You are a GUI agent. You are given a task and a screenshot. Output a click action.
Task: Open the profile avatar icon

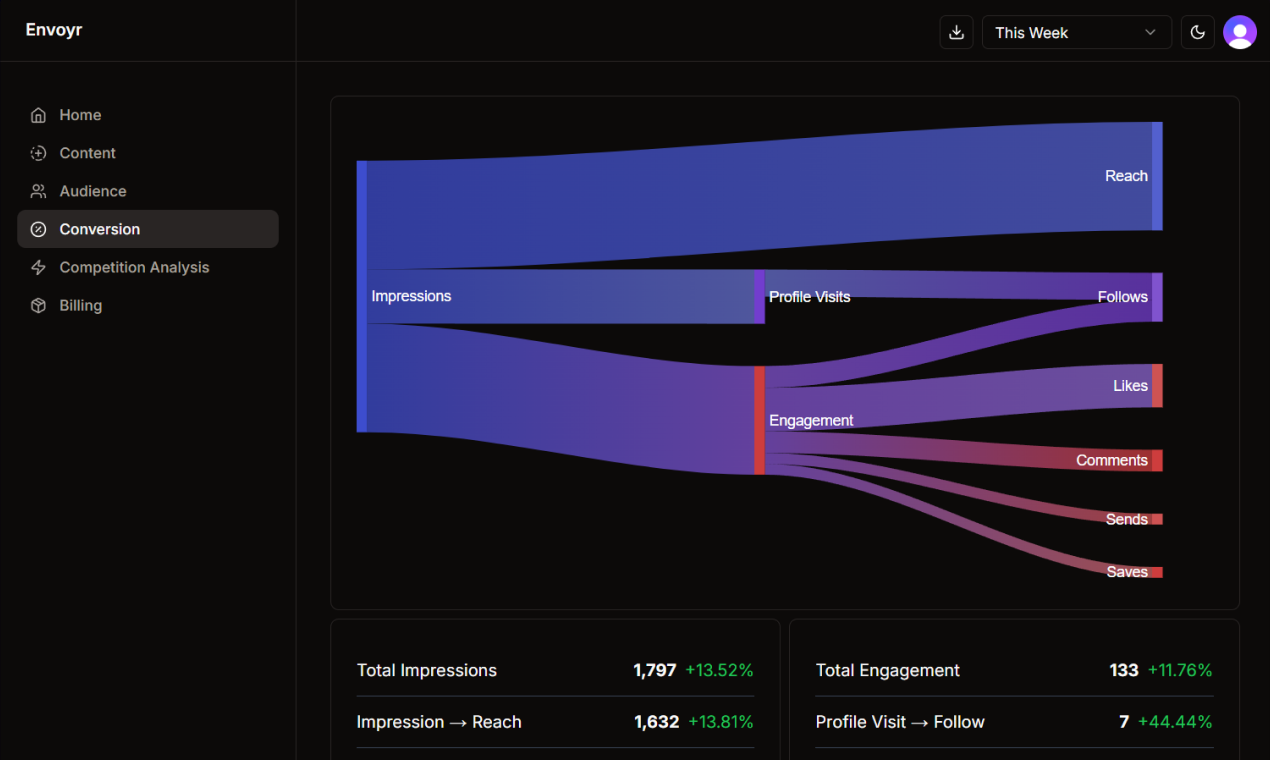tap(1240, 32)
